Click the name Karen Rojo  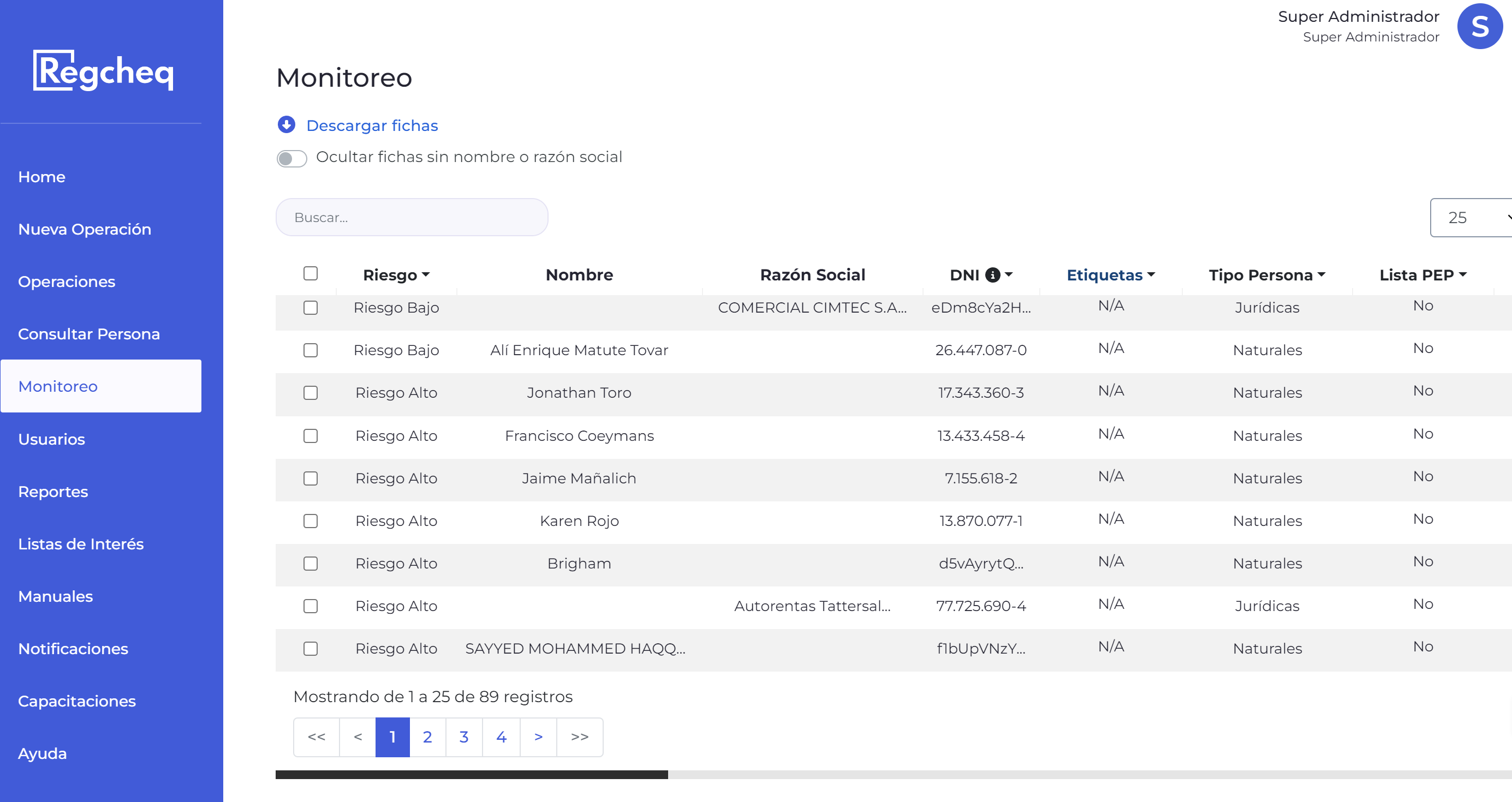pos(579,521)
